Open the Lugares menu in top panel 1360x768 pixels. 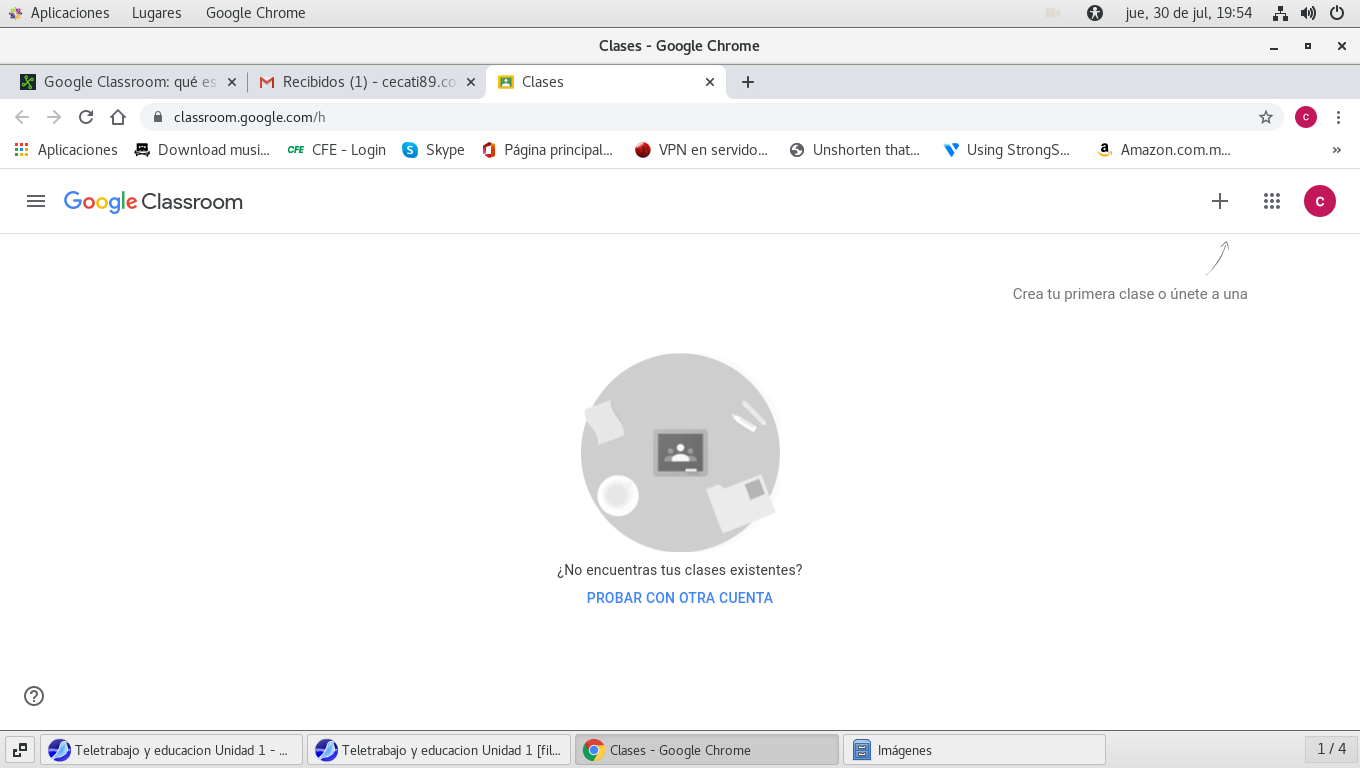[156, 13]
